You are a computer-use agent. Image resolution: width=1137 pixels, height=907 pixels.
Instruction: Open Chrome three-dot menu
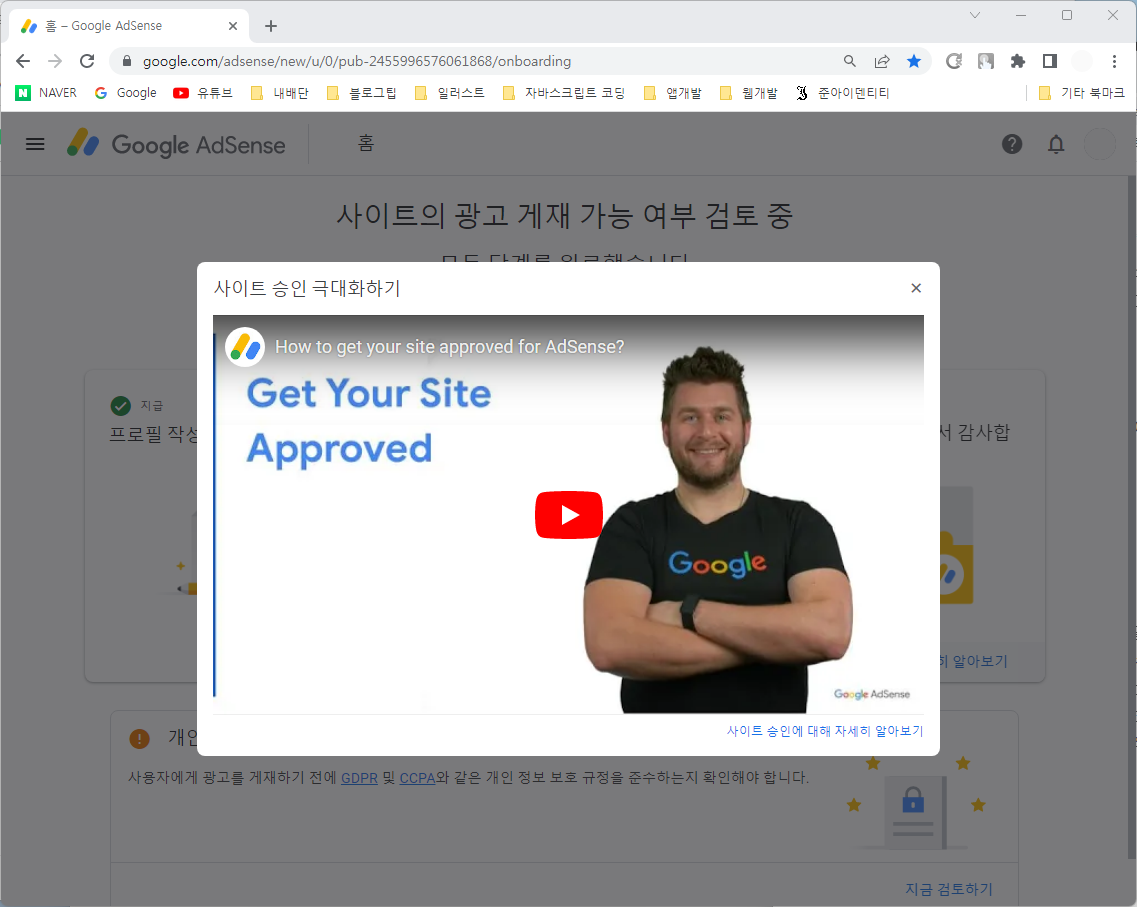point(1115,61)
